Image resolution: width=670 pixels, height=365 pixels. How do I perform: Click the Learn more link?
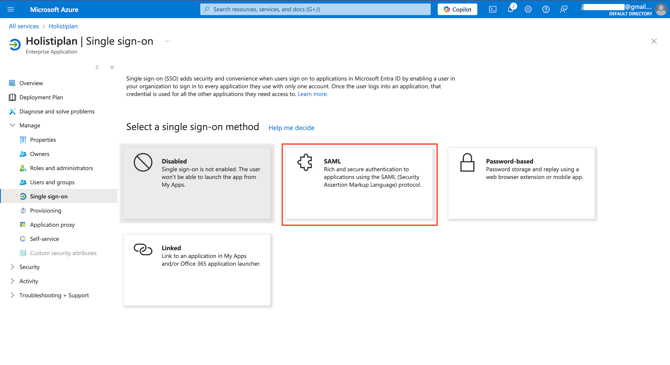(x=313, y=94)
